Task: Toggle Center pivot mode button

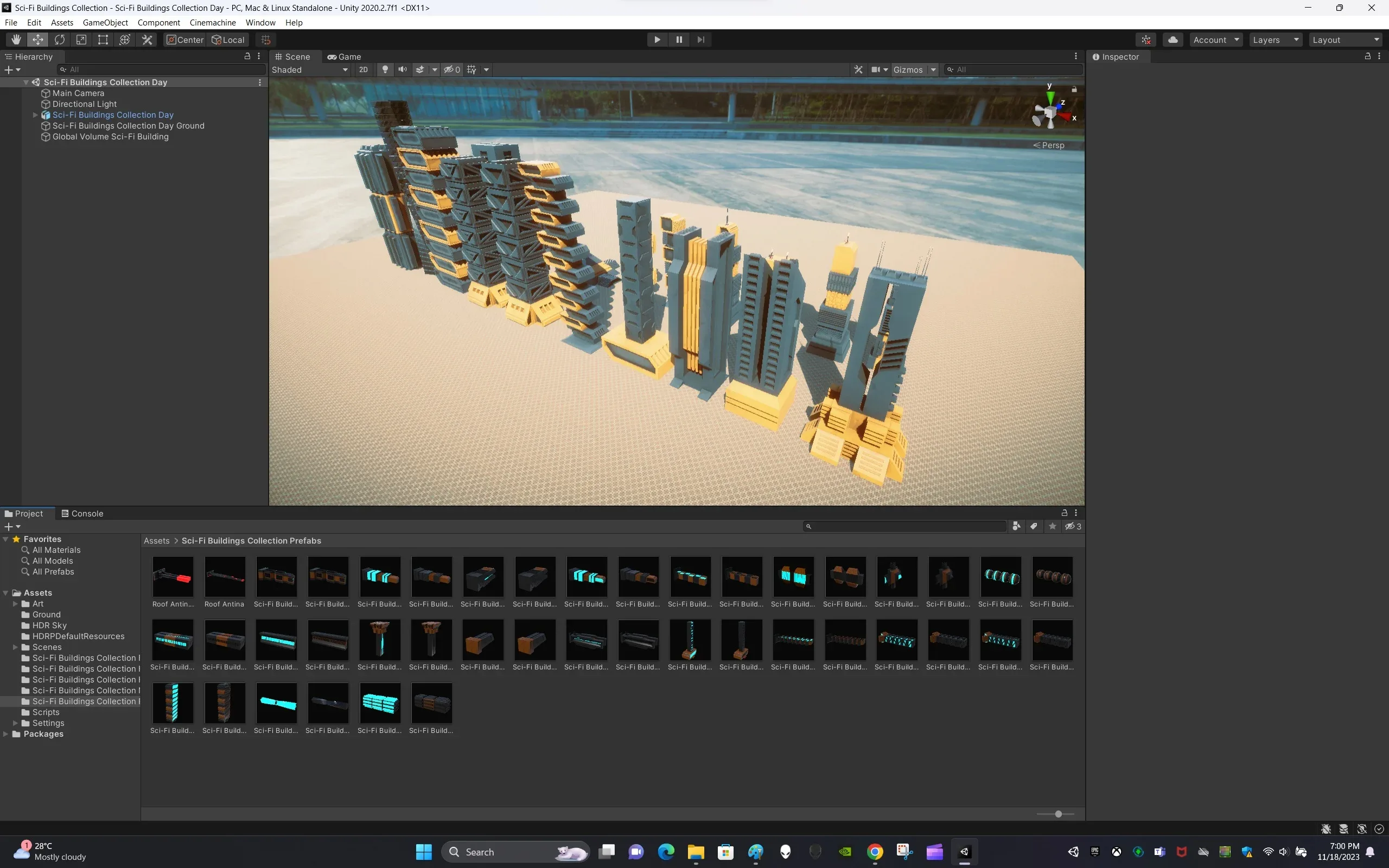Action: (185, 40)
